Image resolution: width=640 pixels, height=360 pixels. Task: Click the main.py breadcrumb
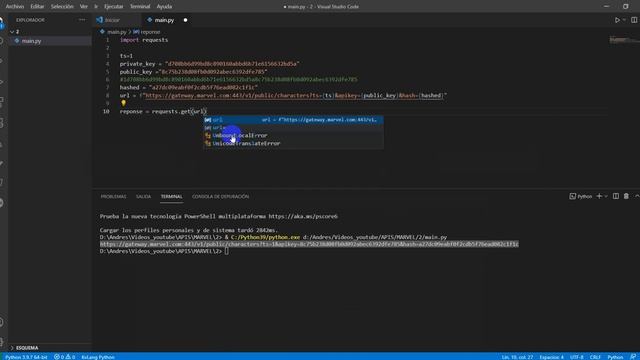(117, 32)
